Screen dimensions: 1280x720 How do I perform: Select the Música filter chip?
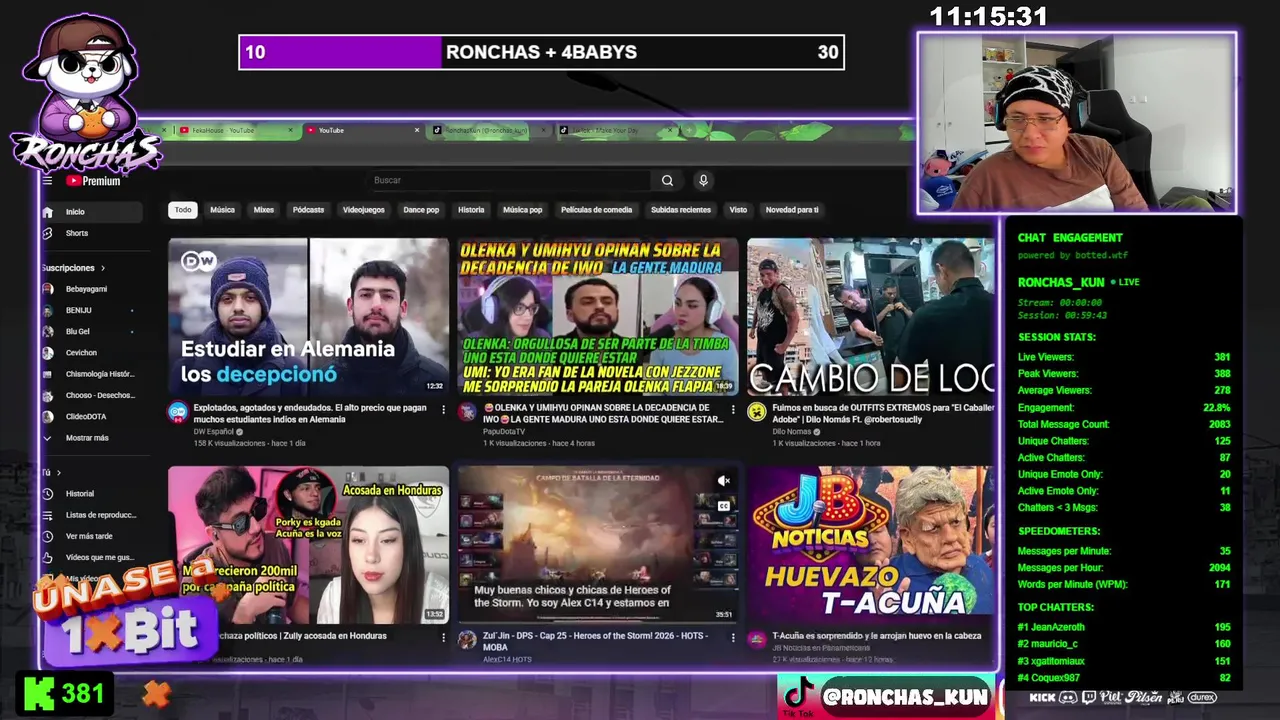pyautogui.click(x=222, y=210)
